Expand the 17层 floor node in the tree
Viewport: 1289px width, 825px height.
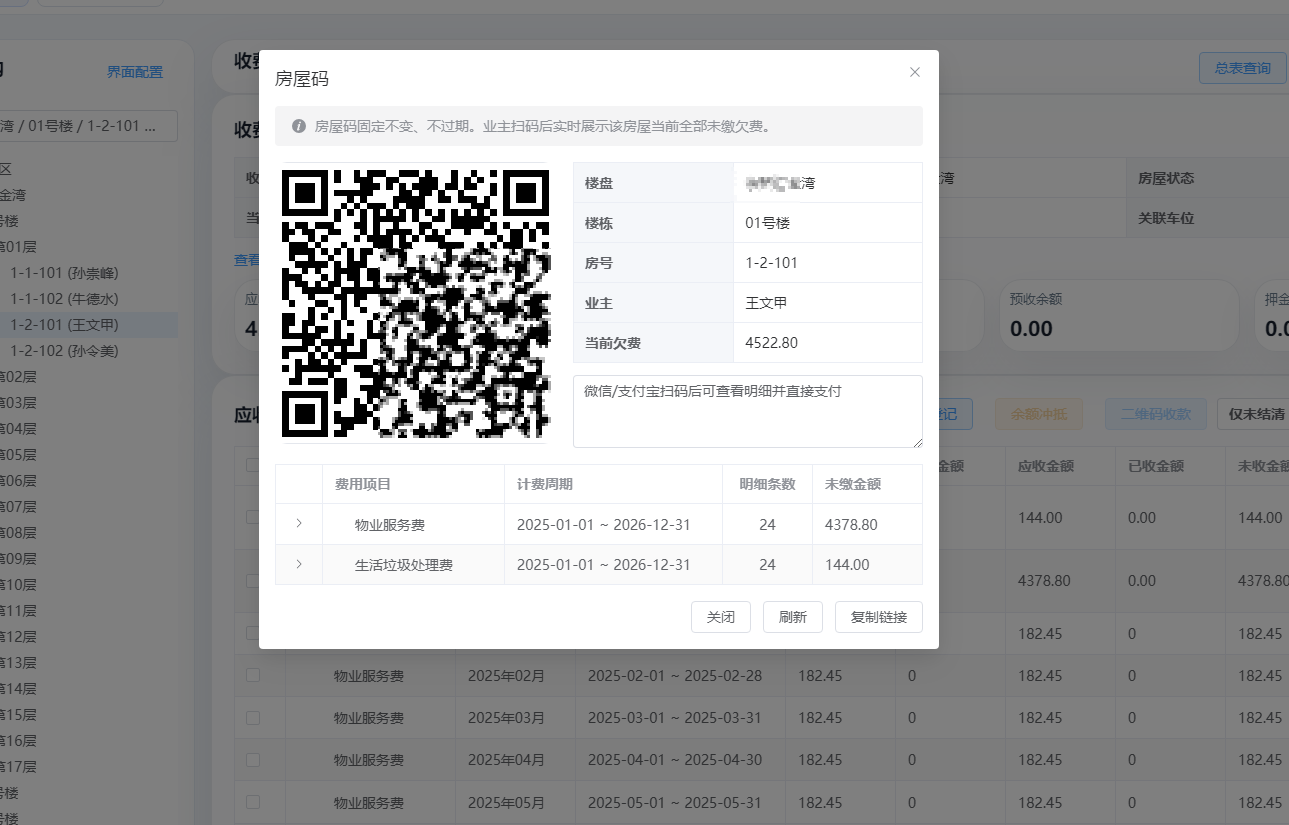pos(18,767)
